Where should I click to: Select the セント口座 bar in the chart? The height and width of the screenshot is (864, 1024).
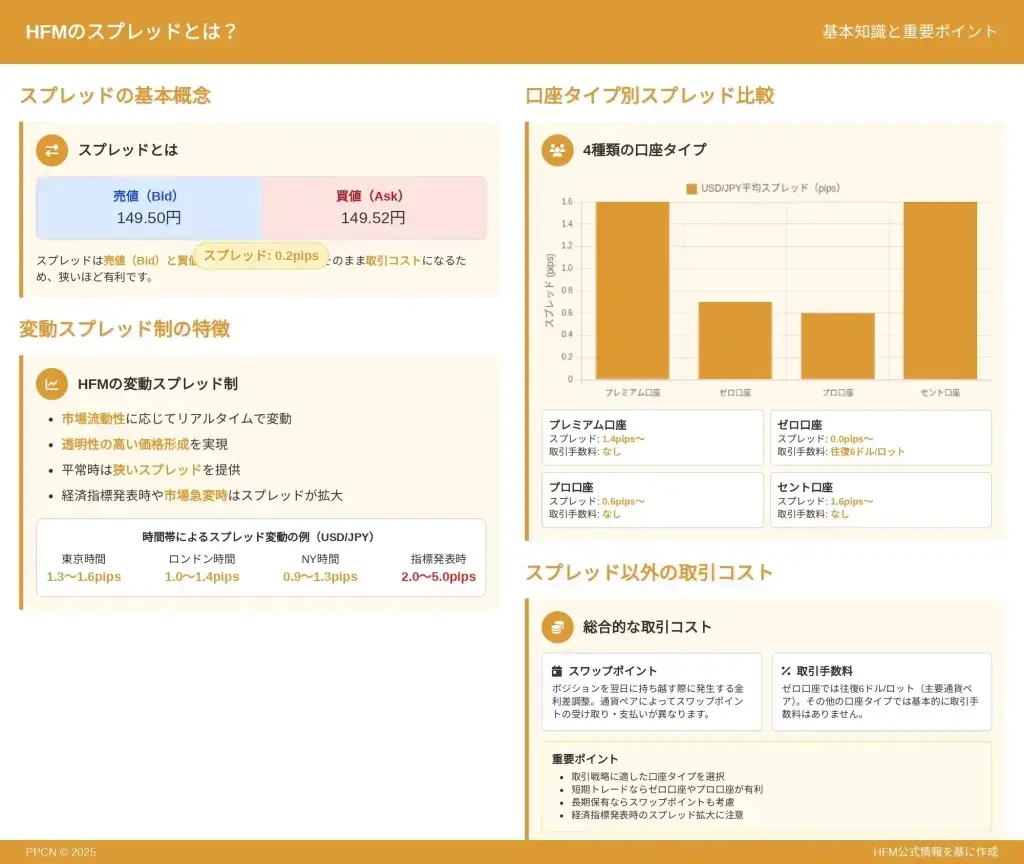940,290
